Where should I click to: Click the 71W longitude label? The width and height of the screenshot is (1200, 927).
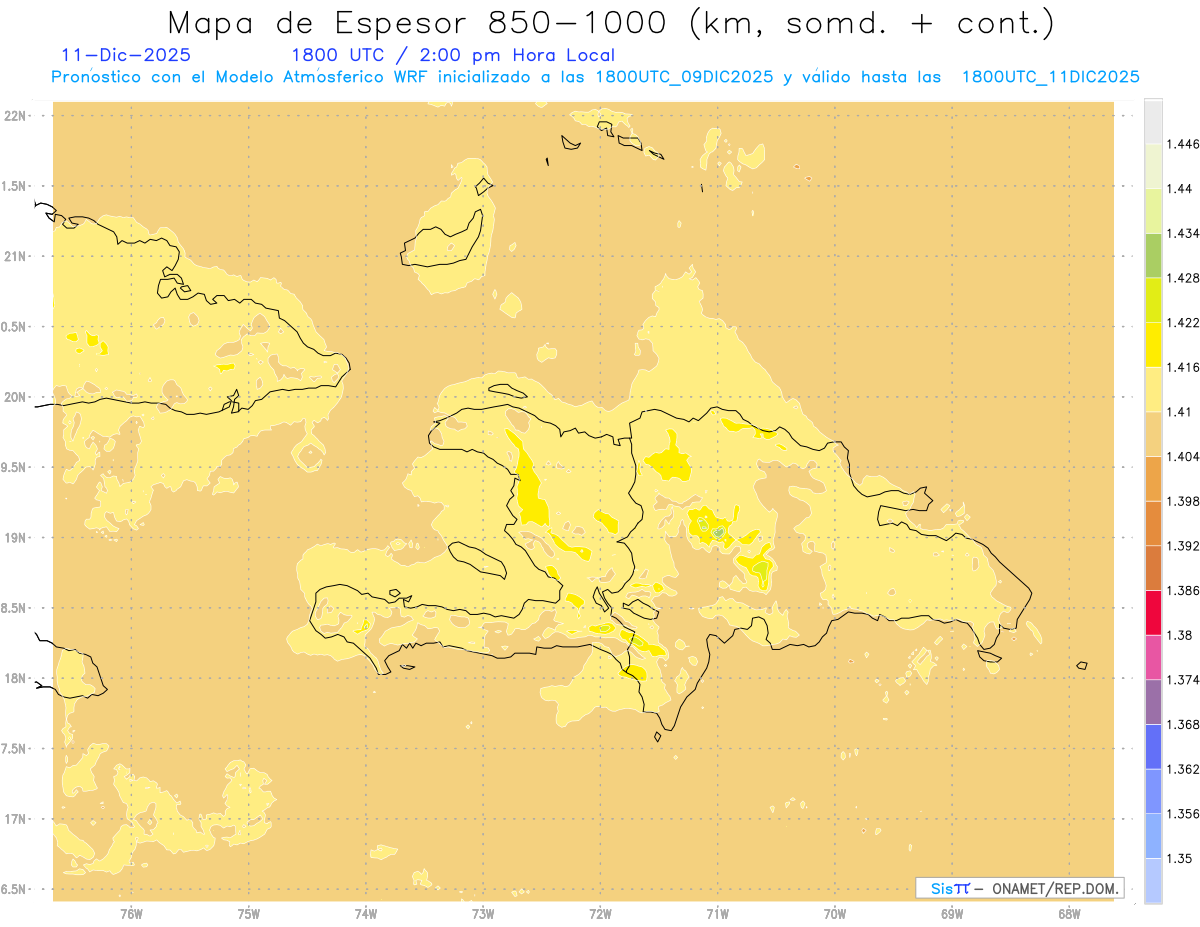(717, 914)
